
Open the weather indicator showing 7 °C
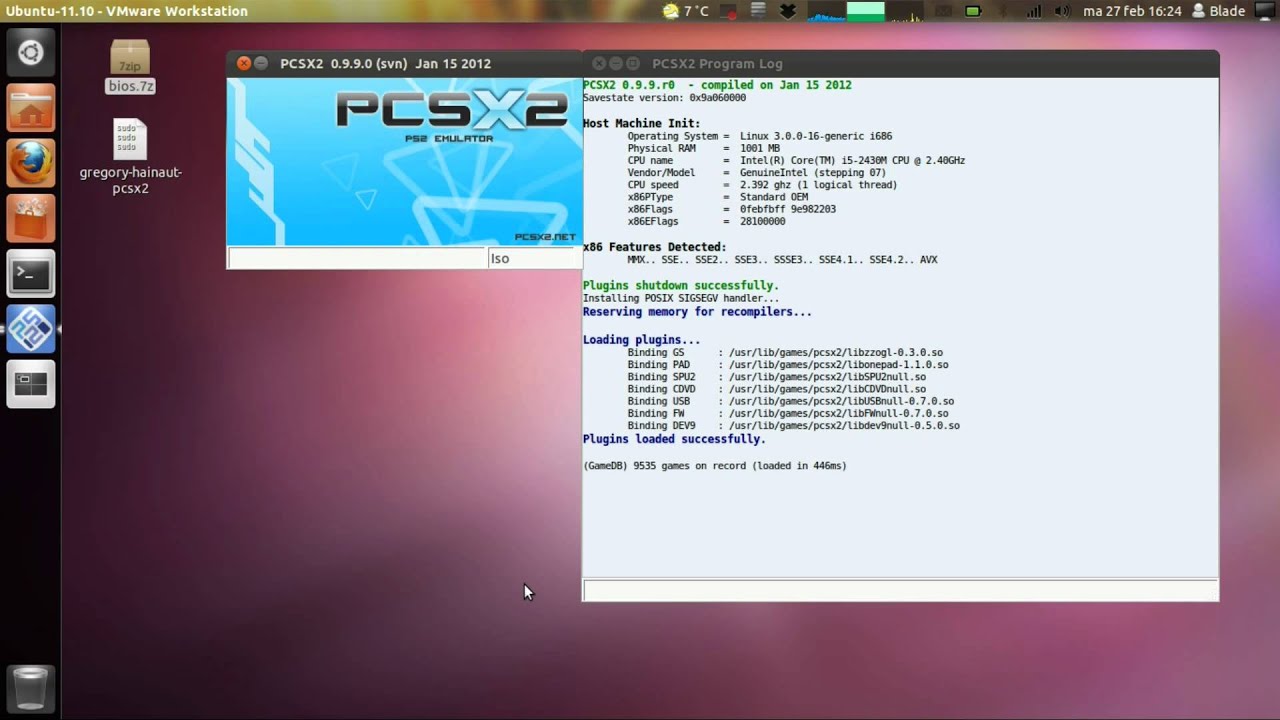point(686,11)
